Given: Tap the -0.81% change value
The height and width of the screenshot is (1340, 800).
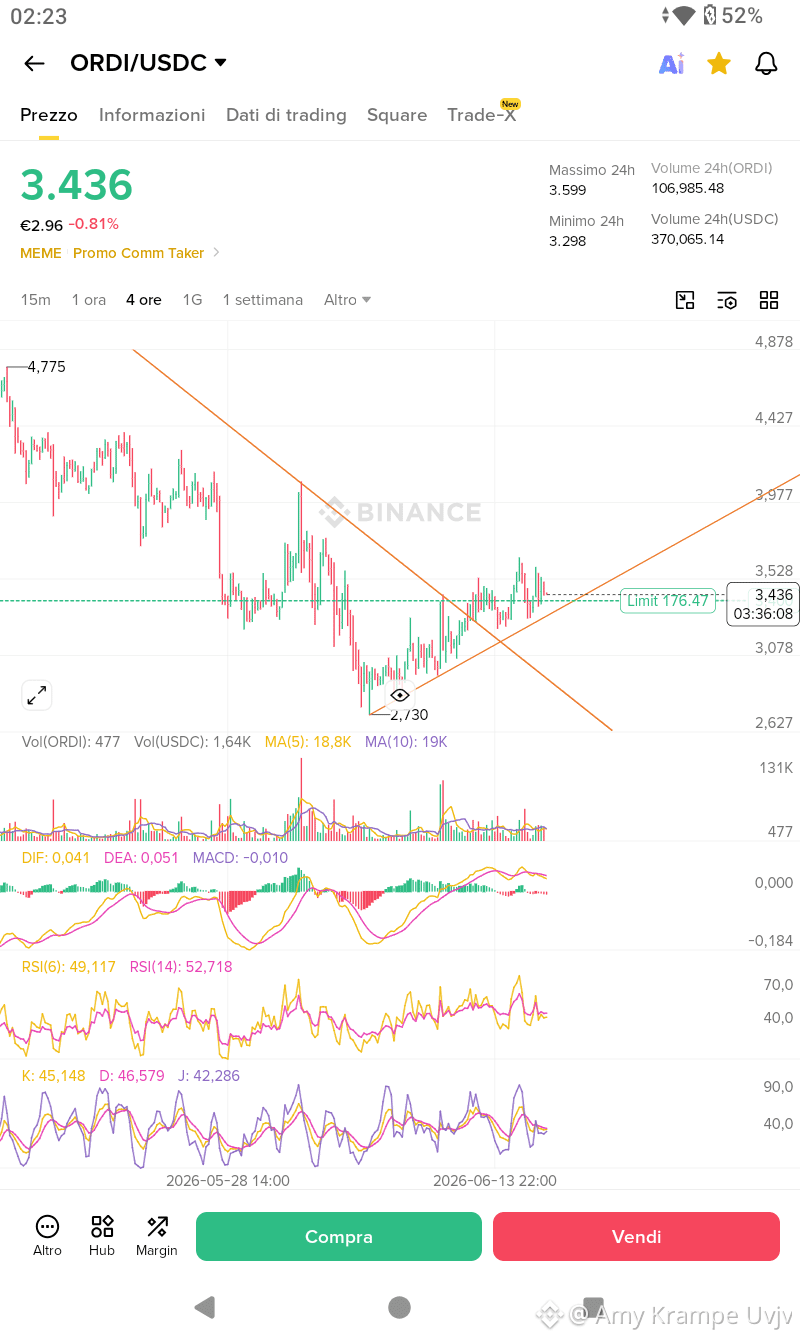Looking at the screenshot, I should tap(94, 224).
